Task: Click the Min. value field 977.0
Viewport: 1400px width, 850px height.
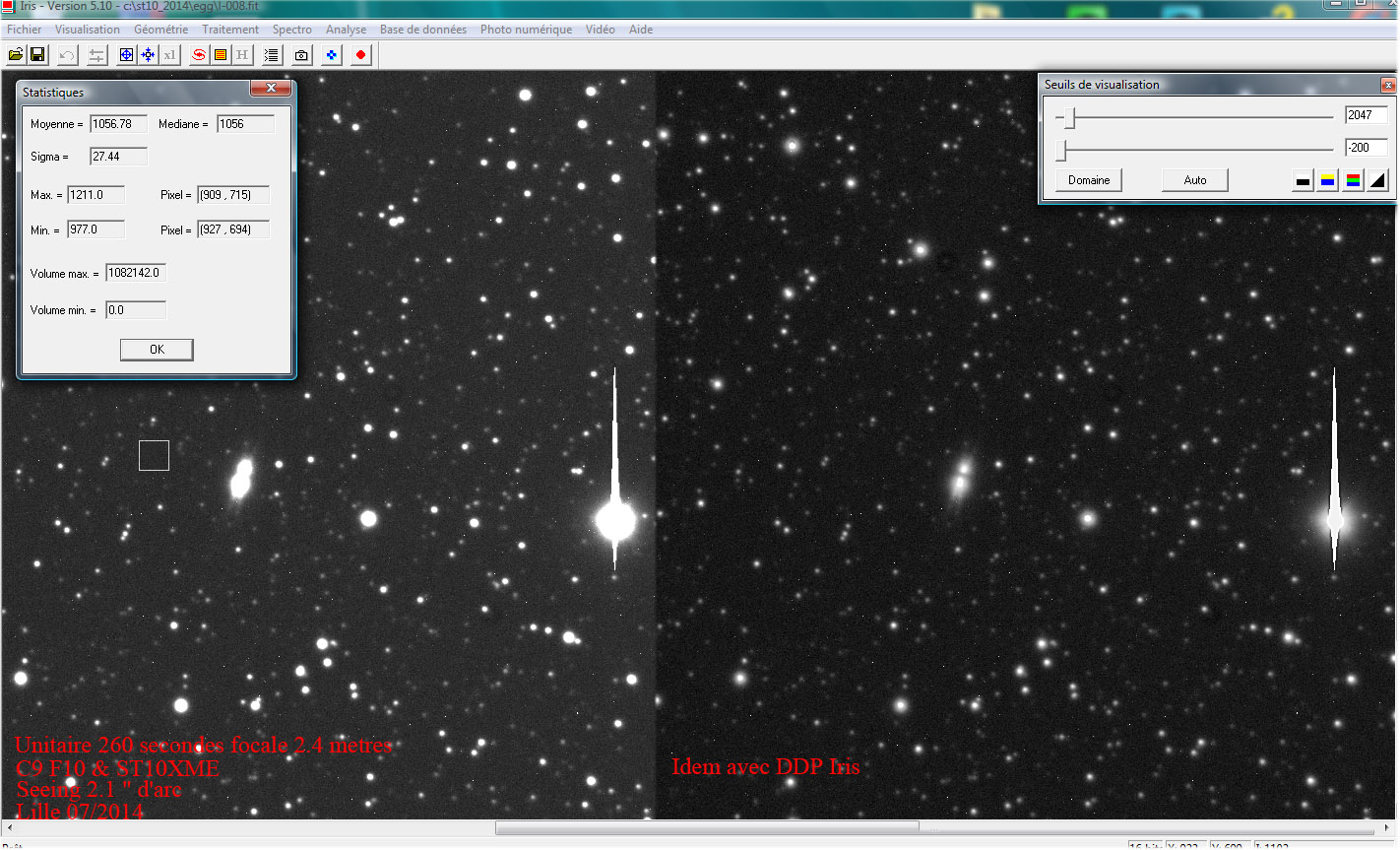Action: click(x=96, y=229)
